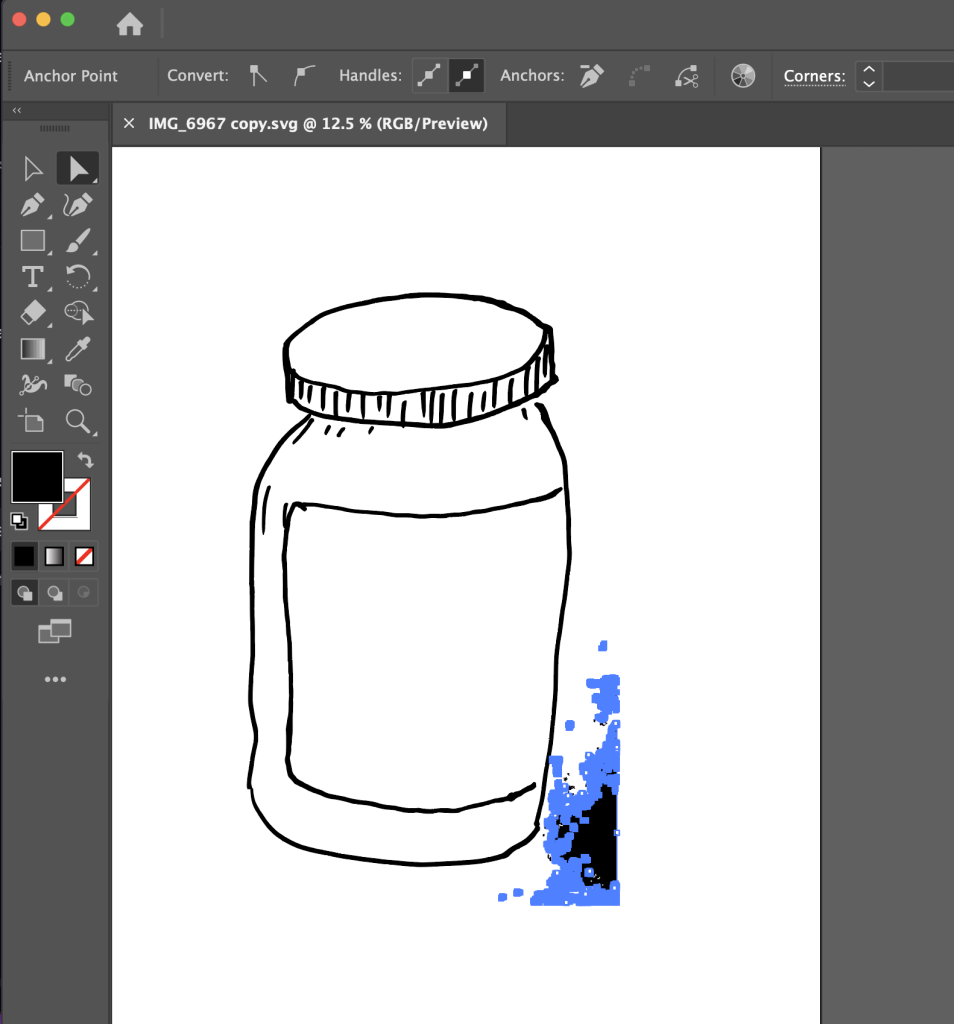Select the Direct Selection tool
954x1024 pixels.
click(77, 168)
